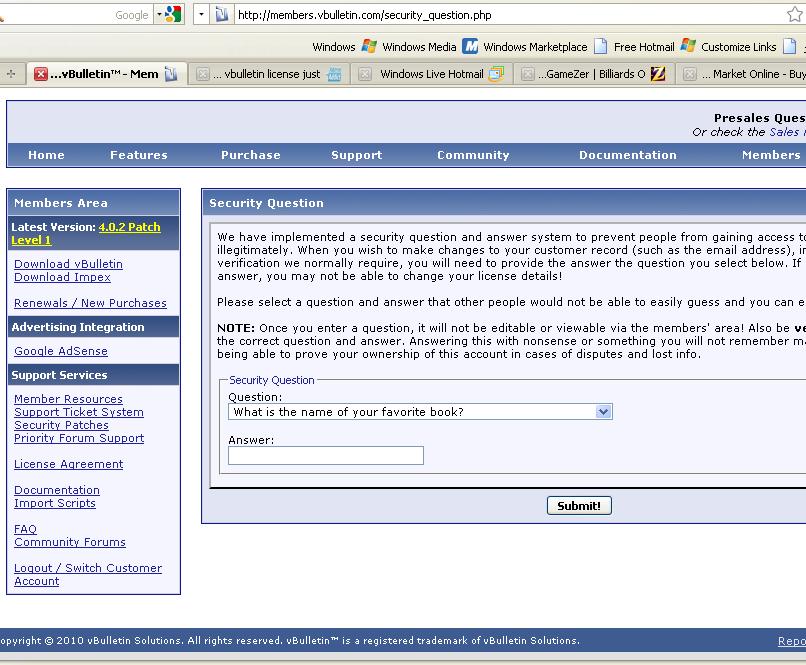Open Renewals / New Purchases link
The height and width of the screenshot is (665, 806).
pos(90,303)
